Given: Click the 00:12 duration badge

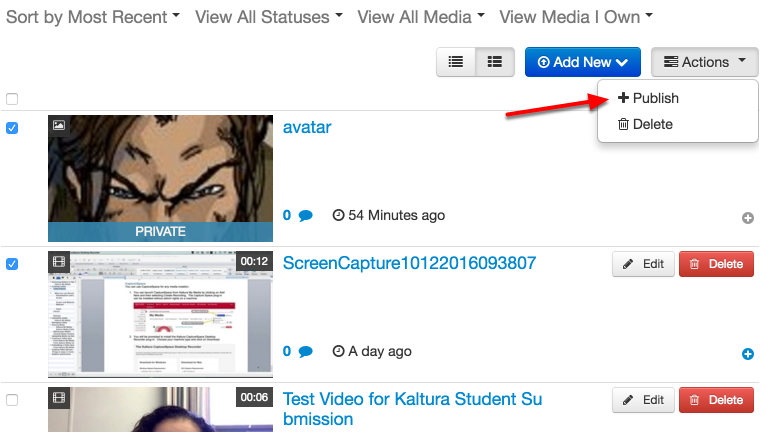Looking at the screenshot, I should (254, 261).
